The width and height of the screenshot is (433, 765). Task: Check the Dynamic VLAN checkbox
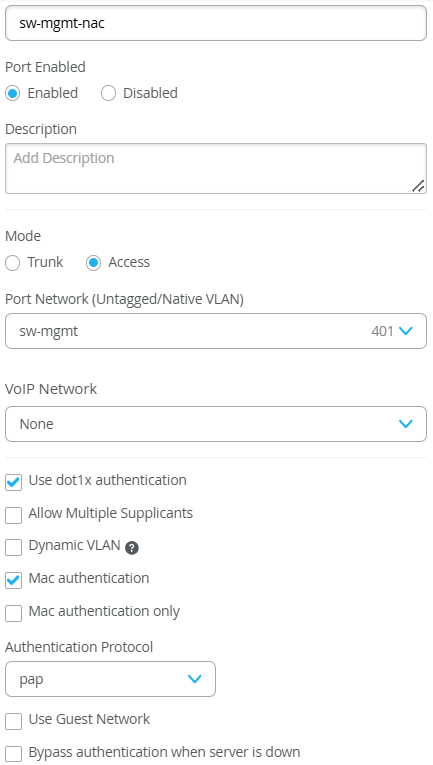[x=14, y=547]
